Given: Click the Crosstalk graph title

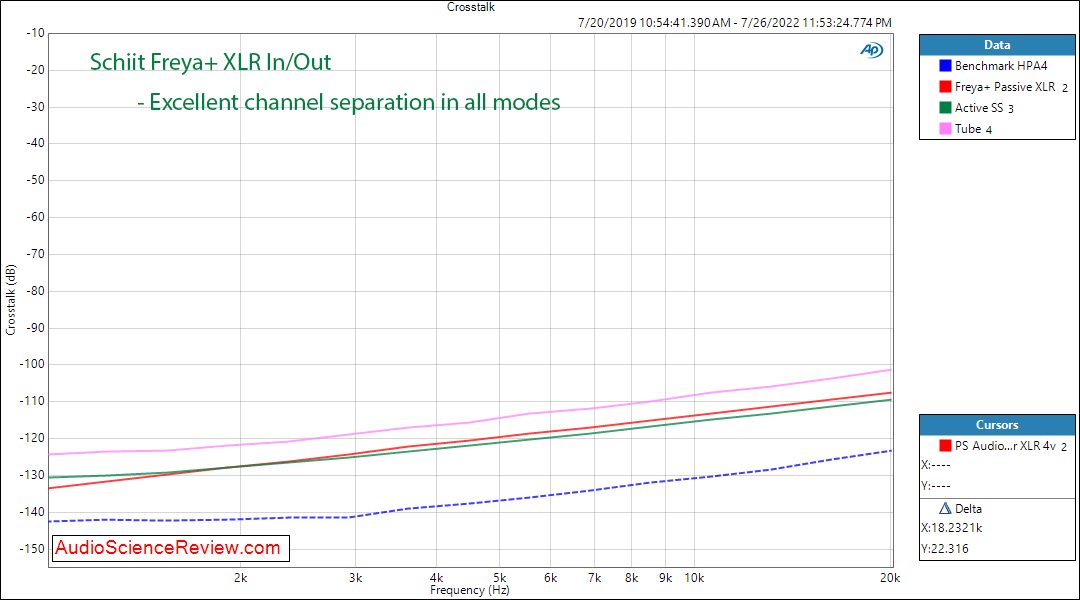Looking at the screenshot, I should tap(470, 7).
